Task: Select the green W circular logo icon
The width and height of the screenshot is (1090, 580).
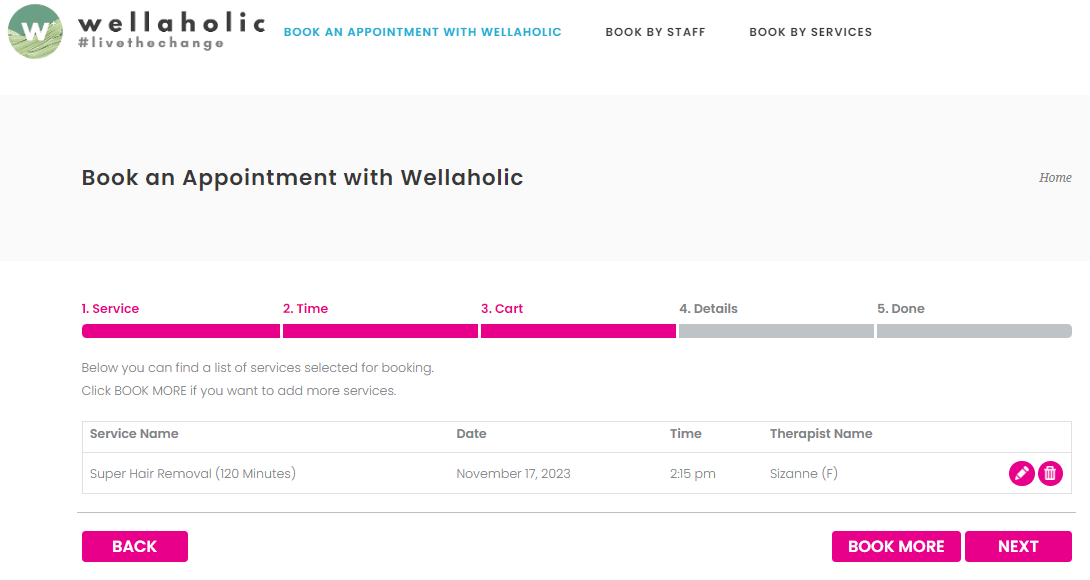Action: 34,32
